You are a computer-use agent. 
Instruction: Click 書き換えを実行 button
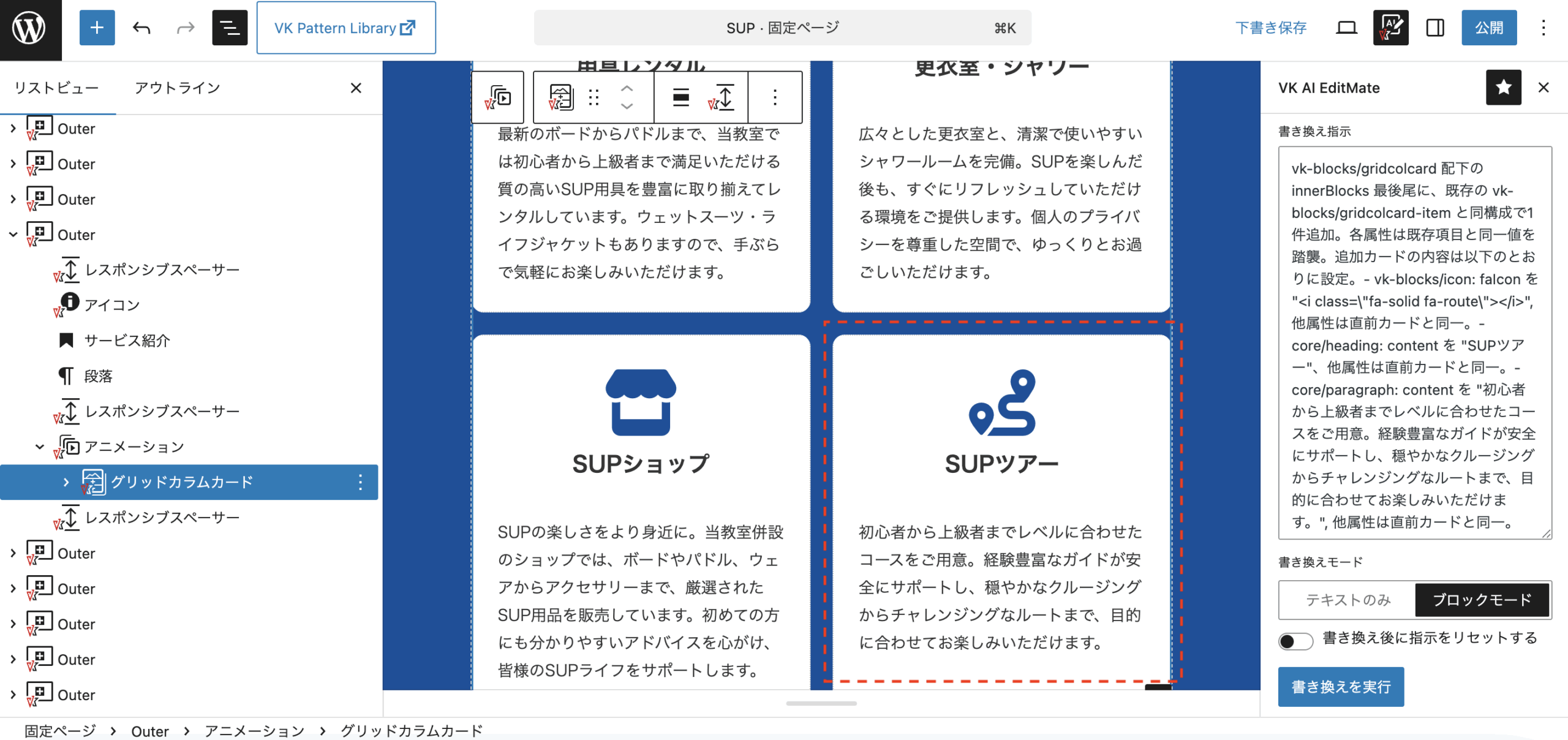coord(1341,687)
